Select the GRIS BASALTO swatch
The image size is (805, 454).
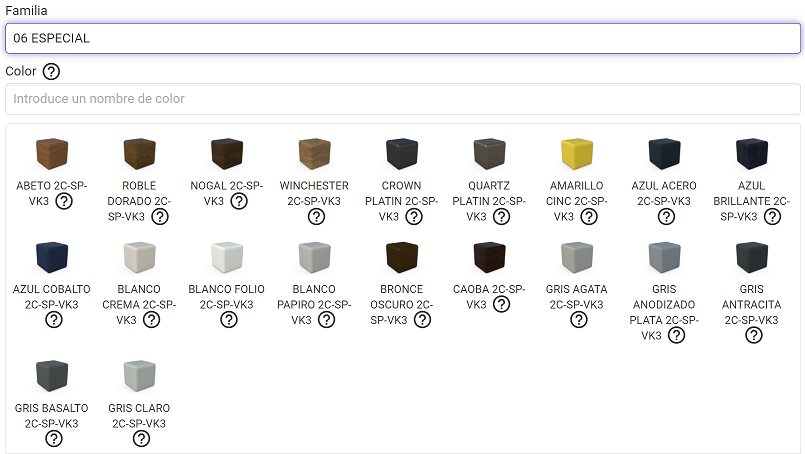click(x=52, y=377)
